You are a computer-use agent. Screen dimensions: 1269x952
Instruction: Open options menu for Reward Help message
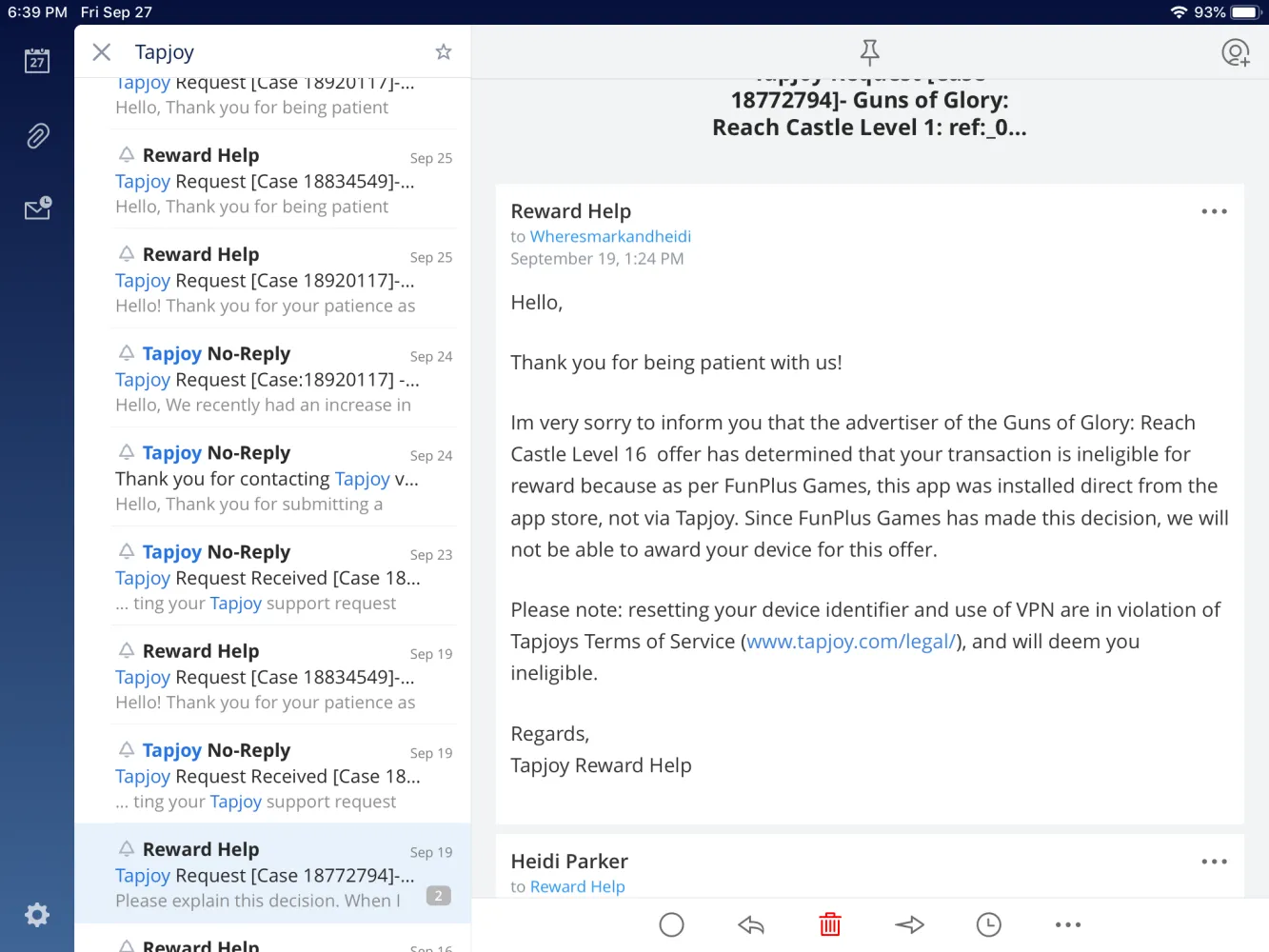[x=1214, y=211]
